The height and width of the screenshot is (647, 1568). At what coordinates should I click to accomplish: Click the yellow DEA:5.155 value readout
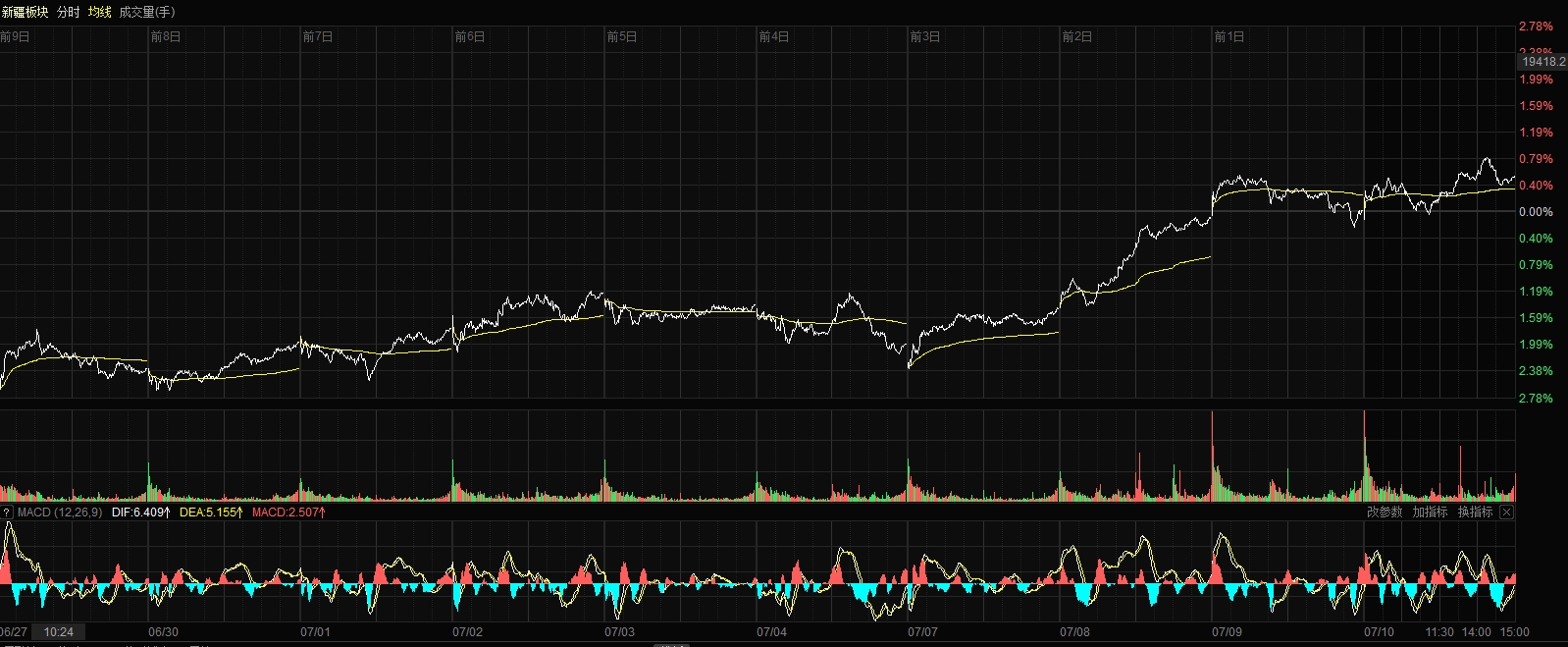click(x=211, y=512)
